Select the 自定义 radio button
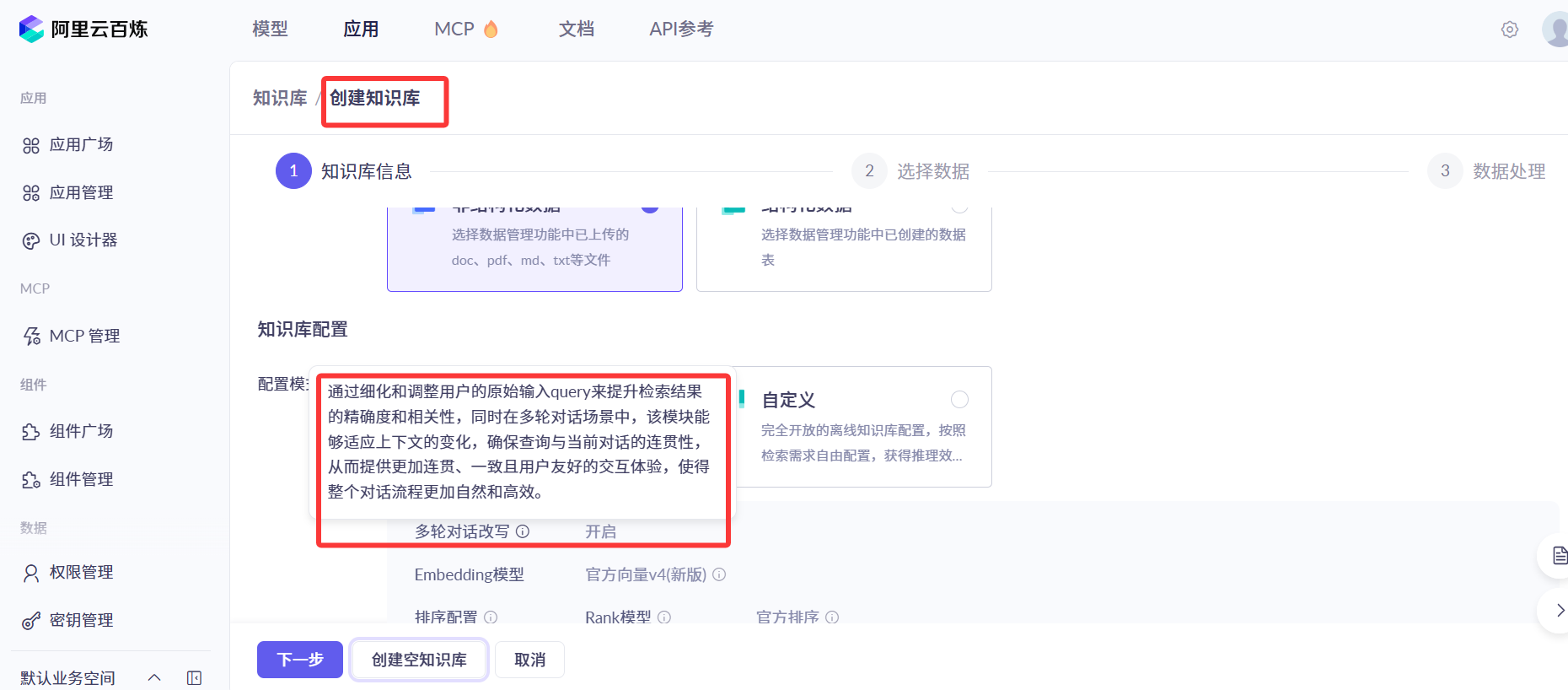 [x=959, y=400]
